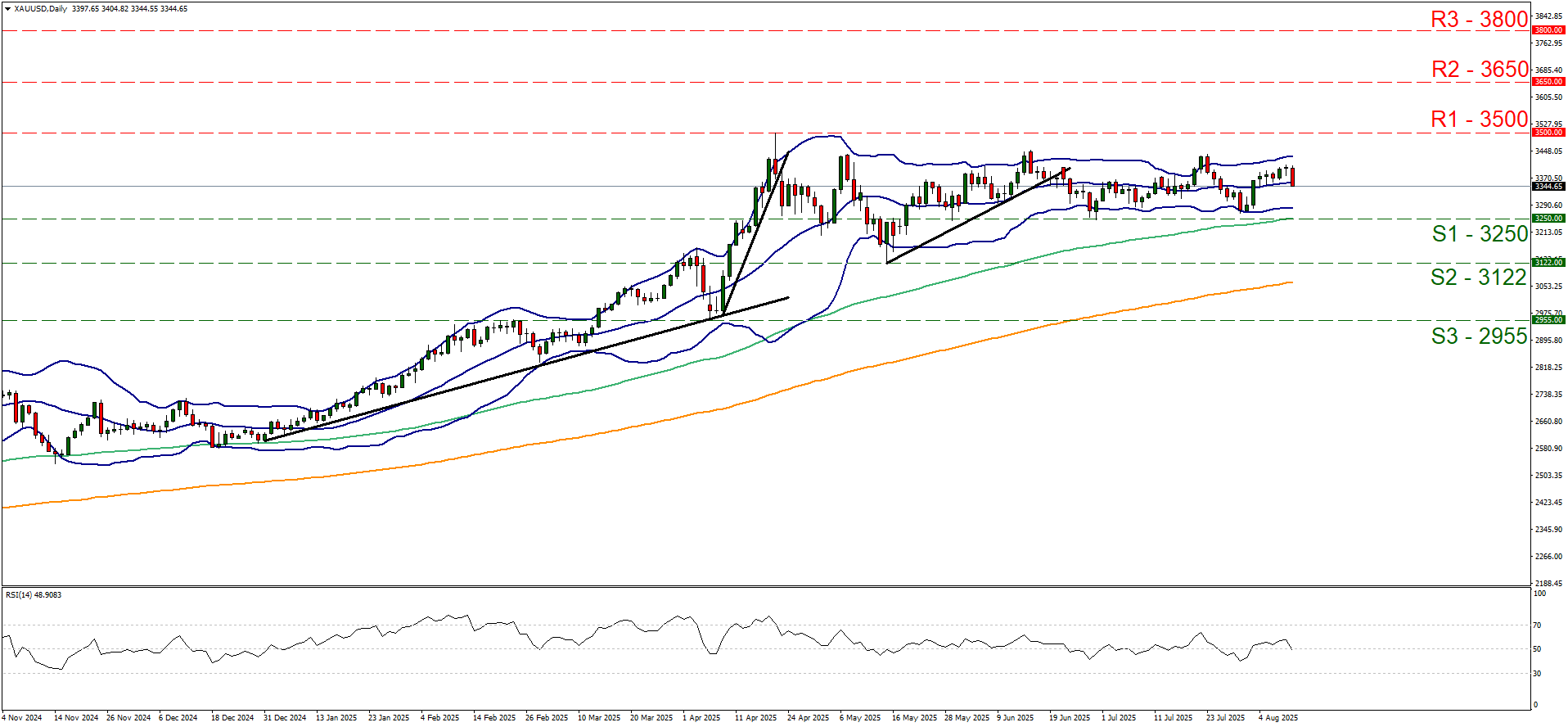The image size is (1568, 727).
Task: Click the 2660.80 price axis value
Action: (1548, 422)
